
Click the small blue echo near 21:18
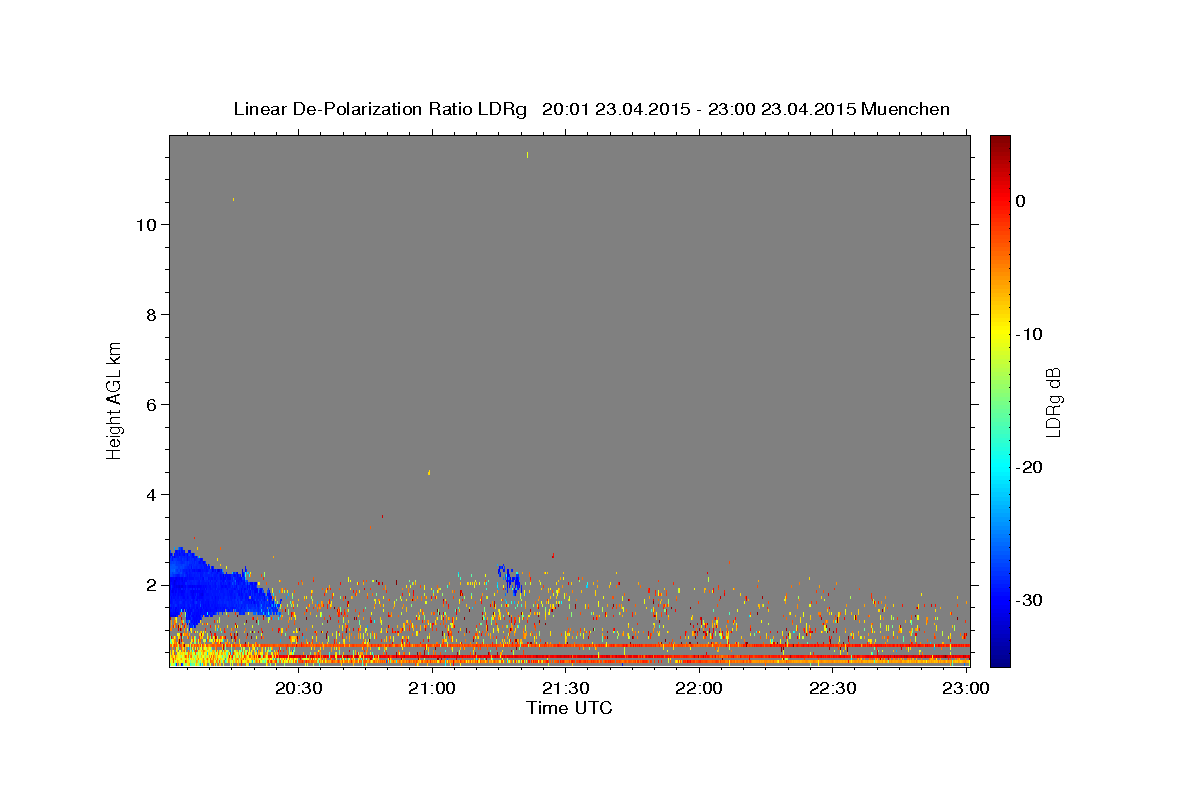pos(510,579)
